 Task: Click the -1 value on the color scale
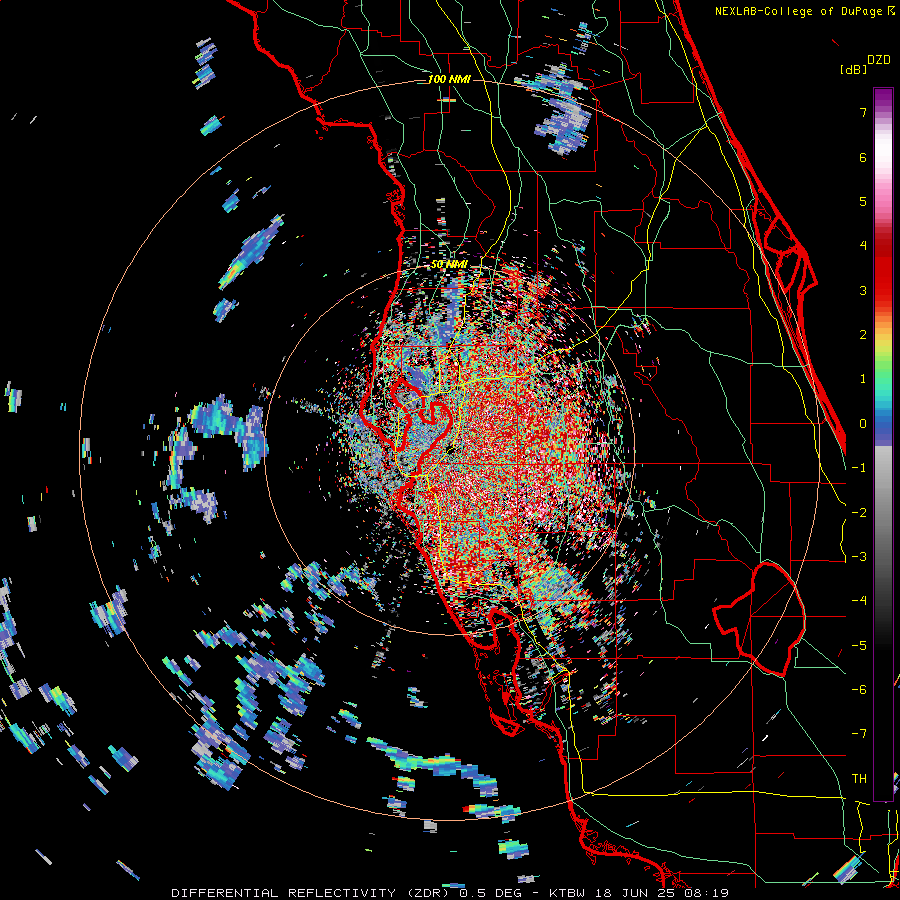pos(859,468)
